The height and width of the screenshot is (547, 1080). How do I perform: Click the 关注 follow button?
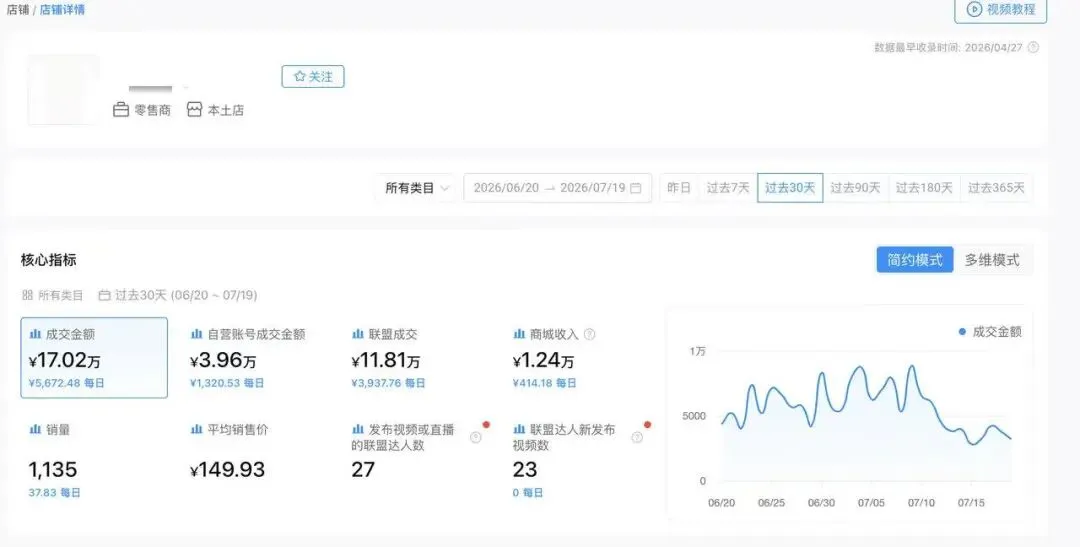(313, 76)
